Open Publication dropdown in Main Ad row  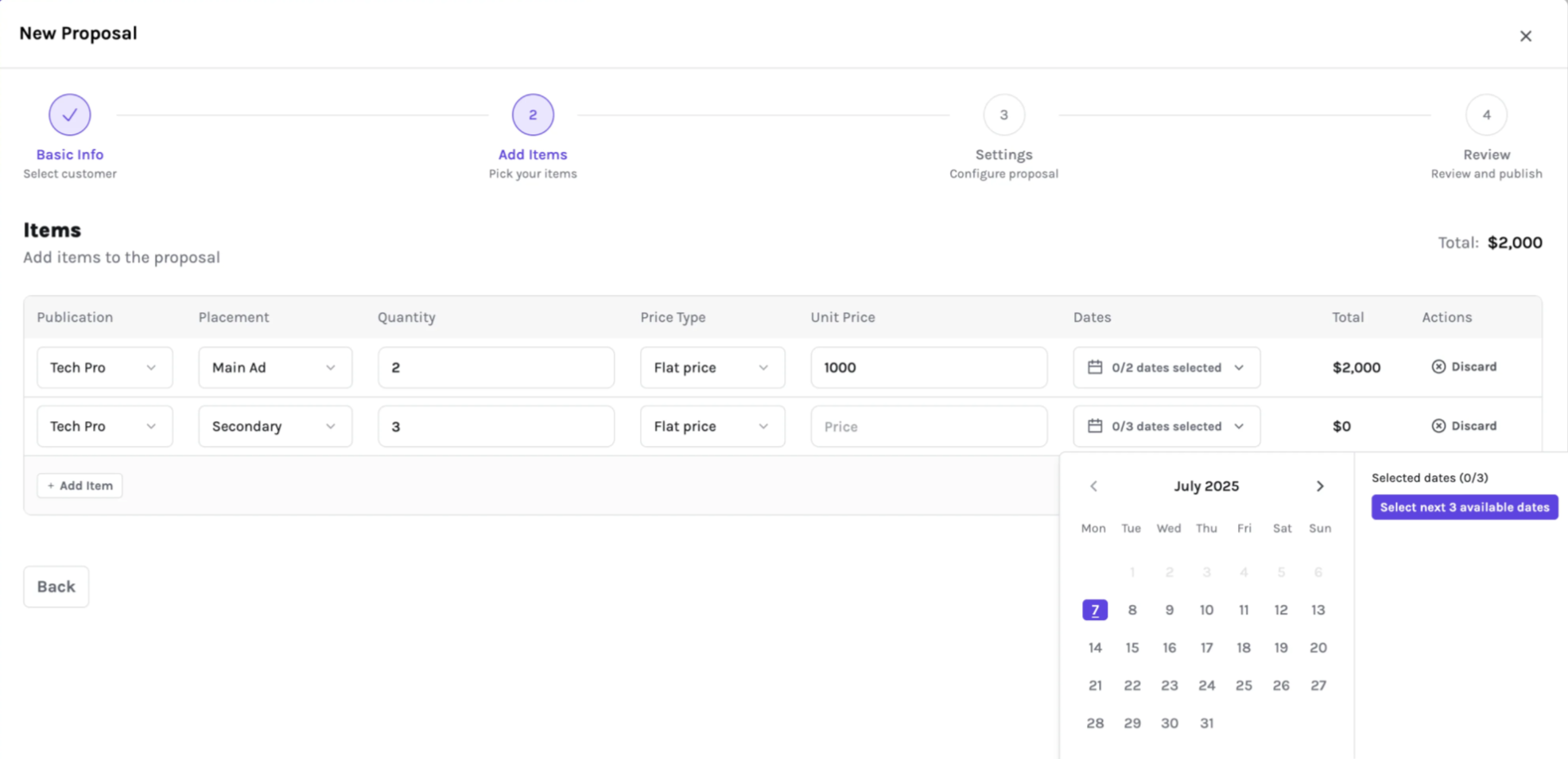click(104, 367)
